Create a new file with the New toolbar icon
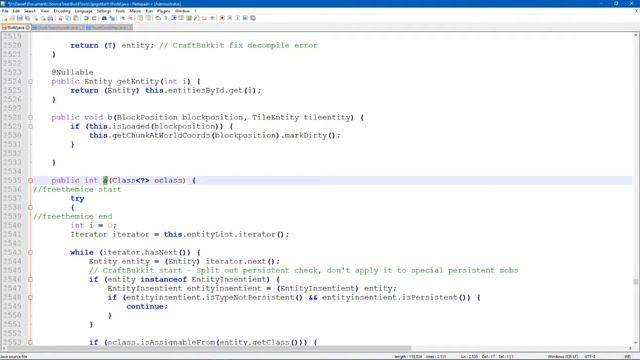Image resolution: width=640 pixels, height=360 pixels. tap(5, 18)
